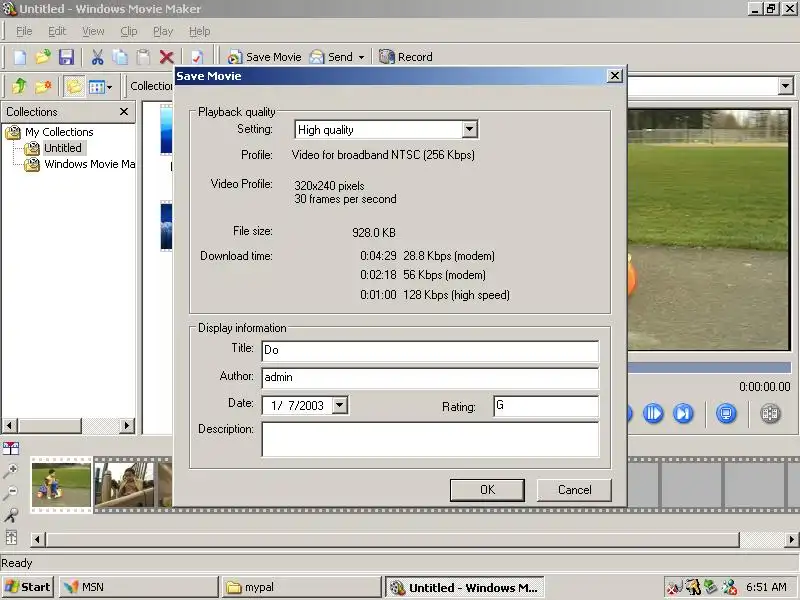This screenshot has width=800, height=600.
Task: Toggle the Collections pane icon
Action: pos(74,86)
